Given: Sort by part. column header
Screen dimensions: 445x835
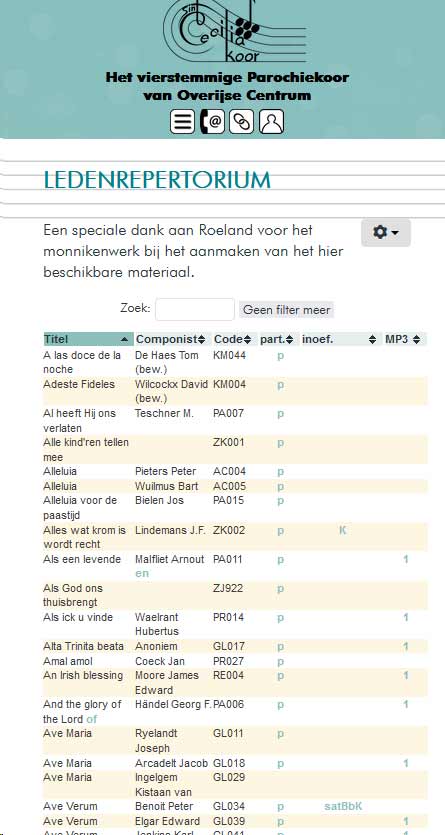Looking at the screenshot, I should (279, 339).
